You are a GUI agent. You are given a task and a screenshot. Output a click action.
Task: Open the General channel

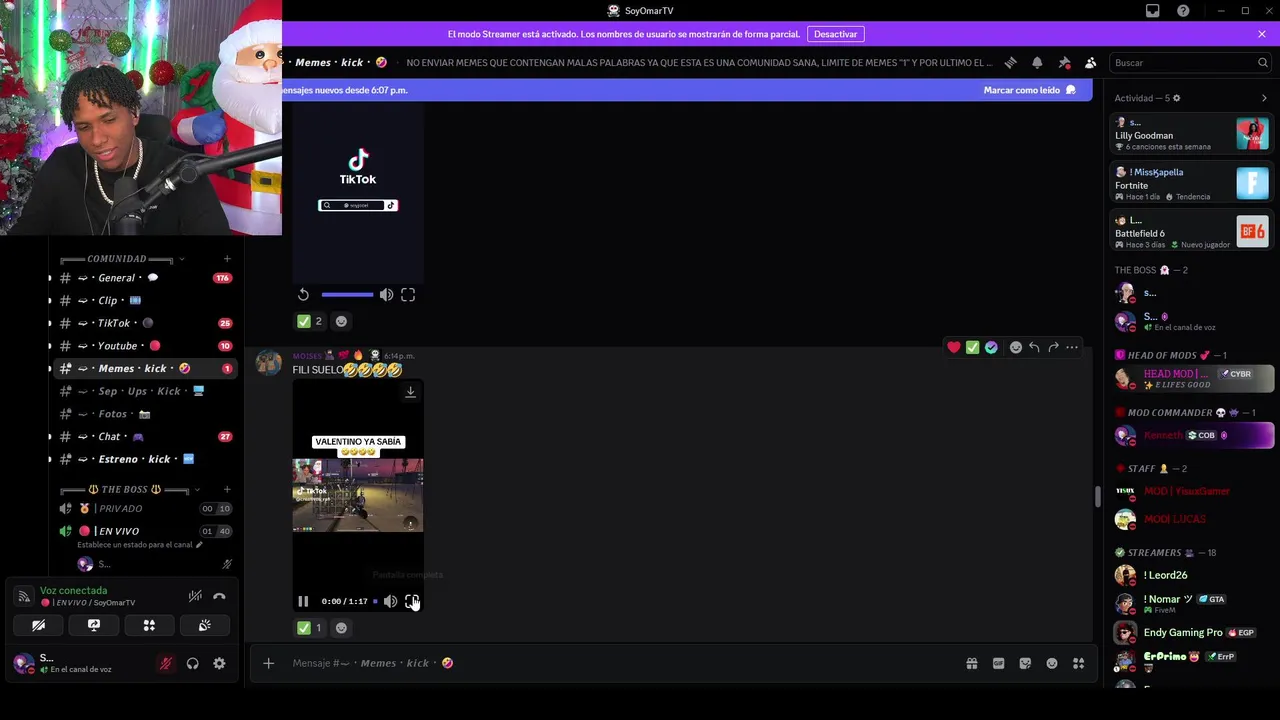(x=145, y=278)
